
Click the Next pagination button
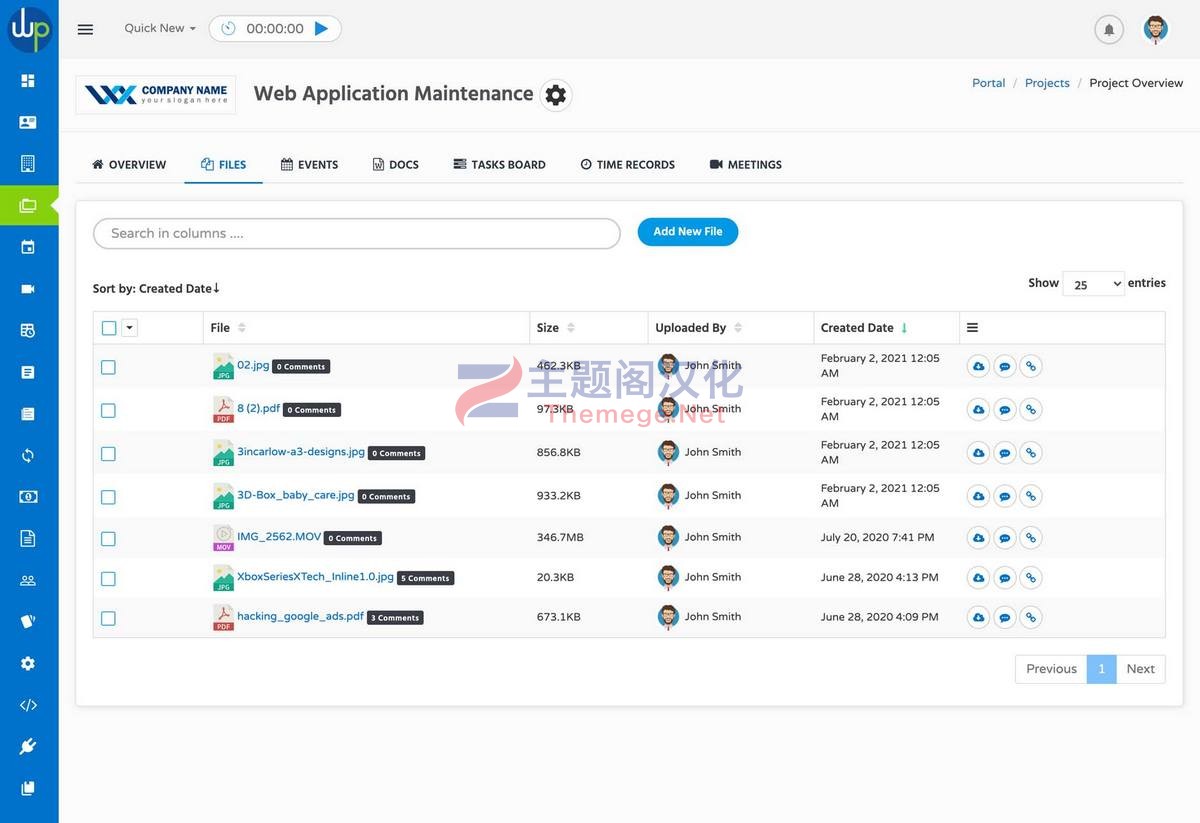pos(1140,669)
